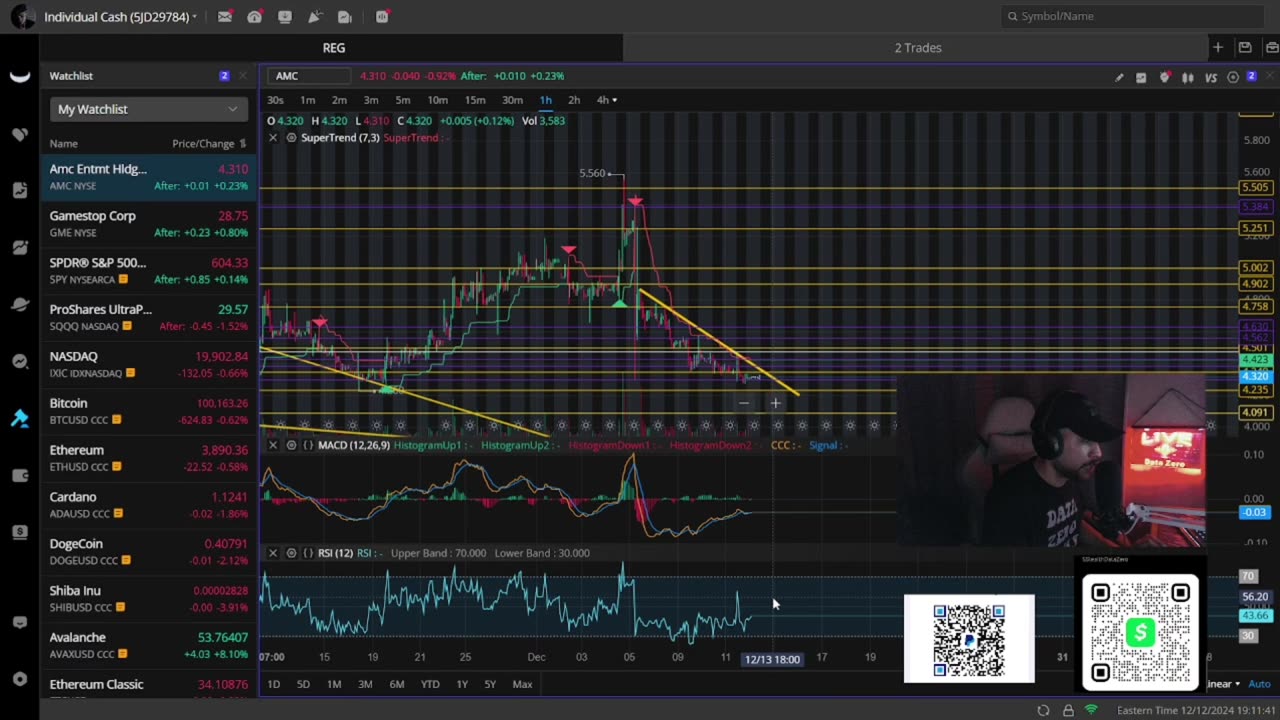Open the messages envelope icon
The height and width of the screenshot is (720, 1280).
[x=225, y=17]
